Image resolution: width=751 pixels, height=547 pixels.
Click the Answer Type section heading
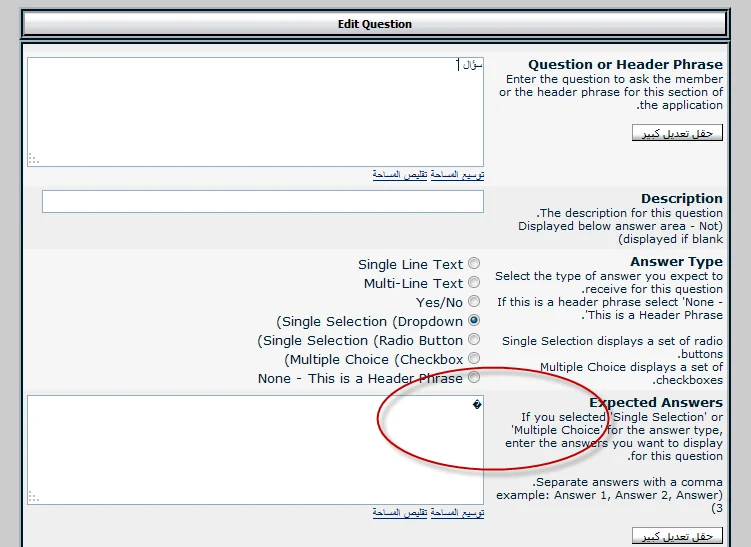[x=676, y=262]
